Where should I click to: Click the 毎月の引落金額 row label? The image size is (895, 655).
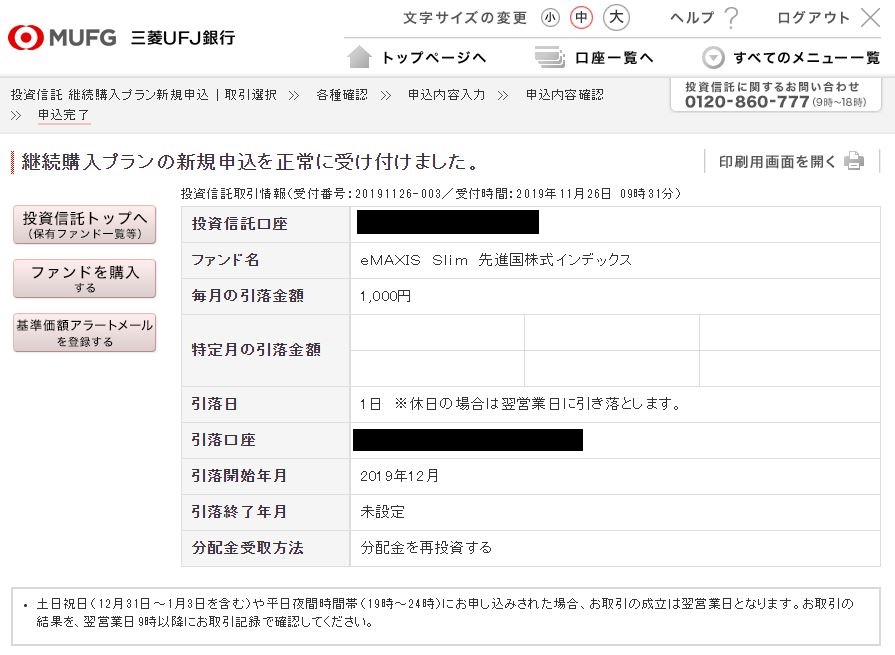click(248, 296)
